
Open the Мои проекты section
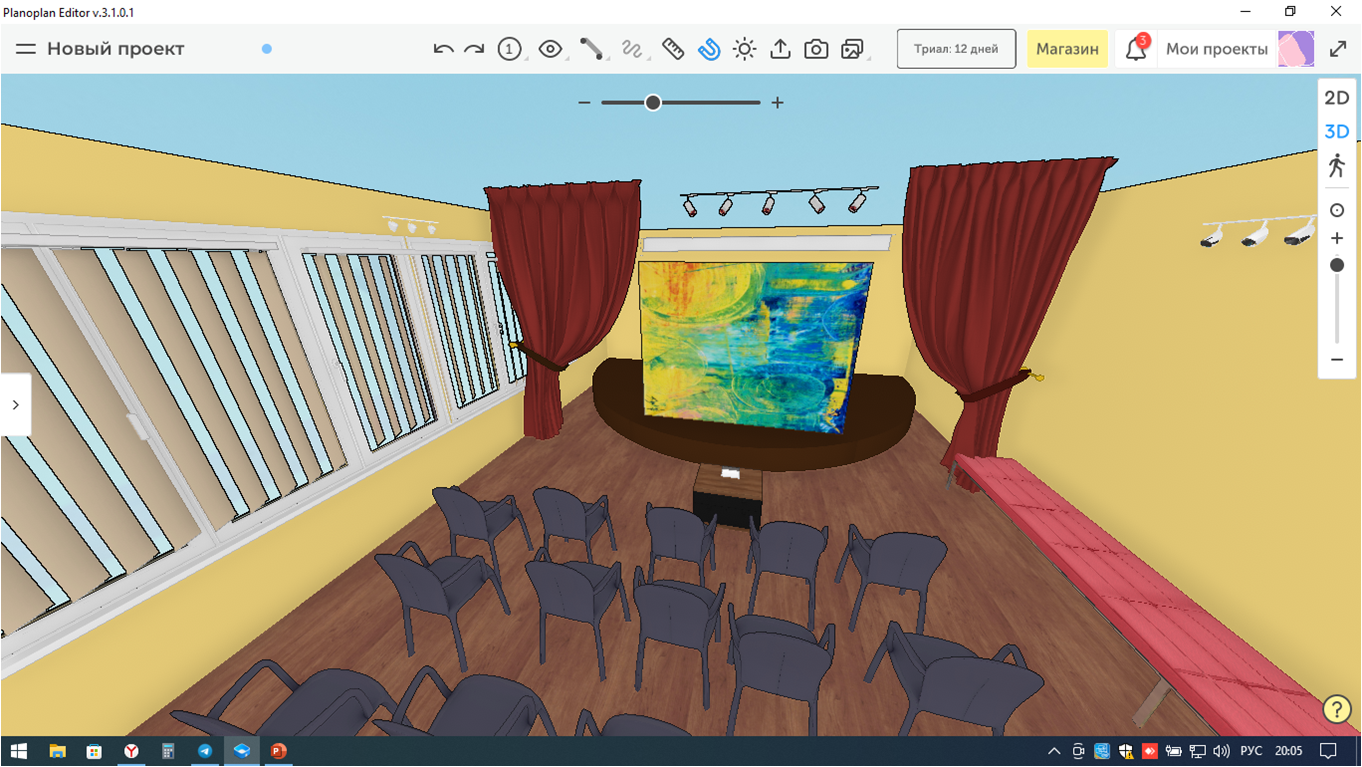1216,49
